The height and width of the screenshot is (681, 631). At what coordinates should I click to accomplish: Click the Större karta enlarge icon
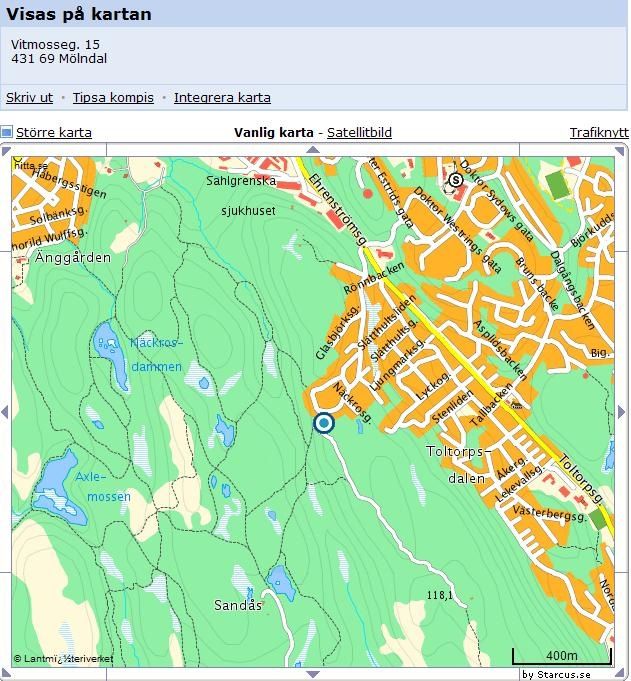(x=6, y=132)
